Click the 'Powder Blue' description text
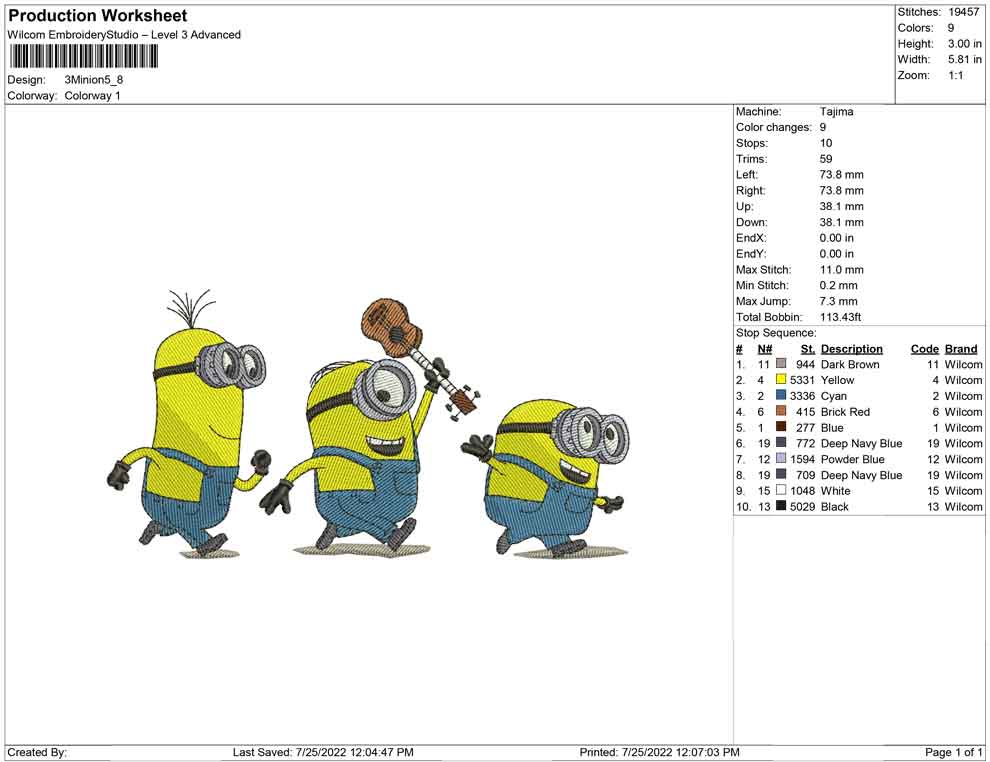This screenshot has width=990, height=762. coord(852,458)
